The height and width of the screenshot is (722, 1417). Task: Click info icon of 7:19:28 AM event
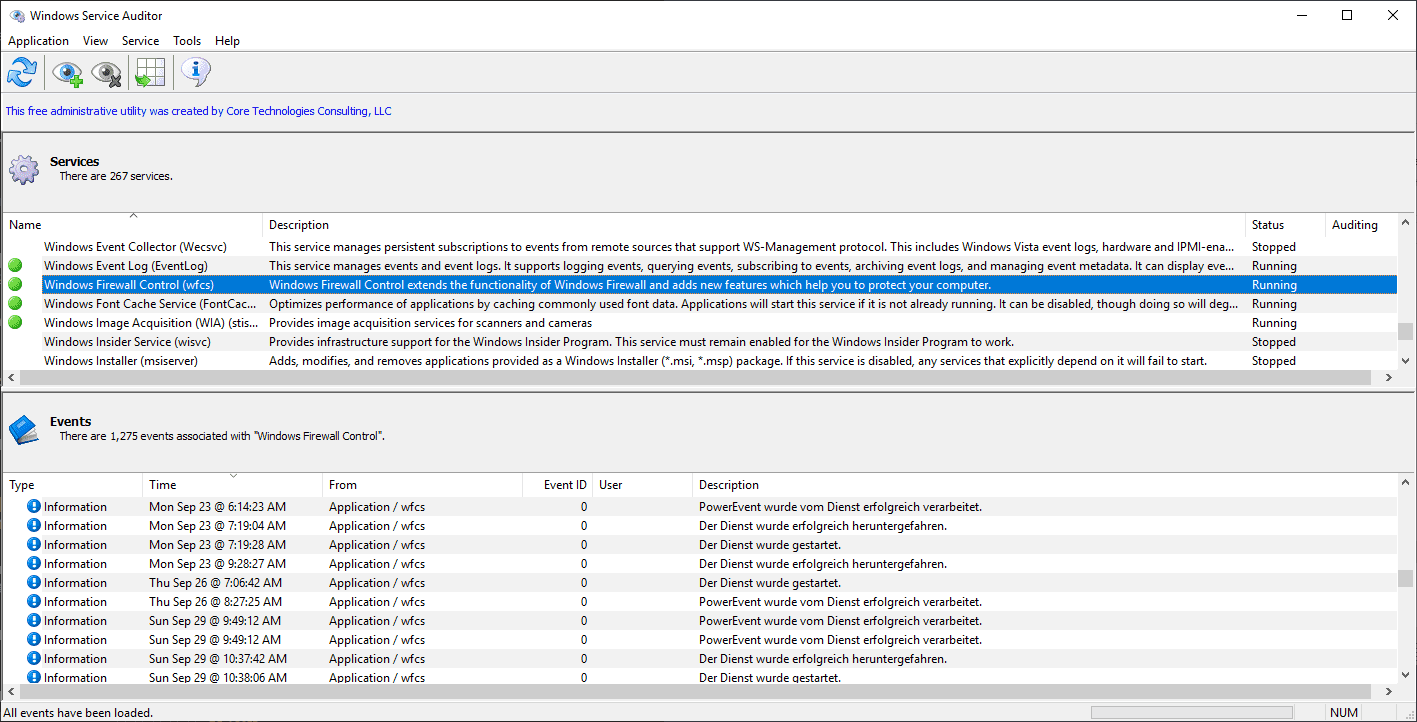point(34,545)
